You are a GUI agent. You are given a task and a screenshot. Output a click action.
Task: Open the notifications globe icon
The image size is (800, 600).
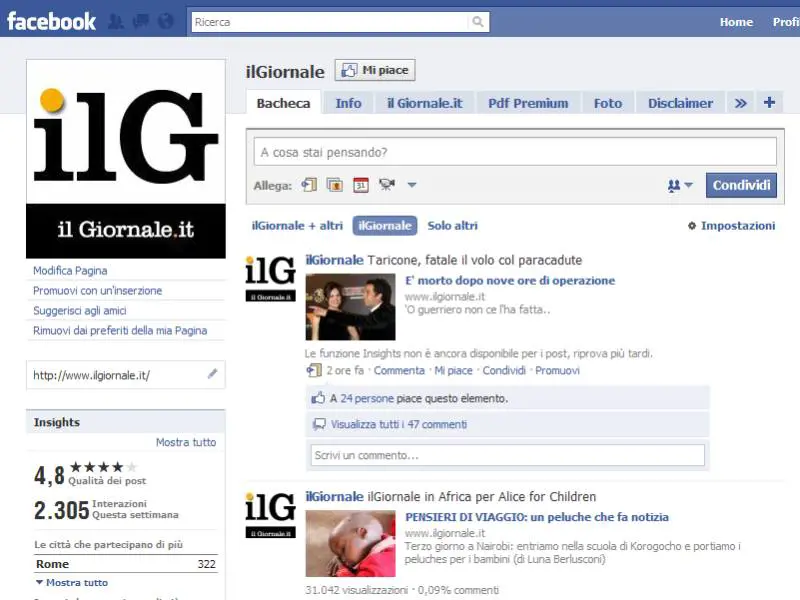(x=165, y=21)
